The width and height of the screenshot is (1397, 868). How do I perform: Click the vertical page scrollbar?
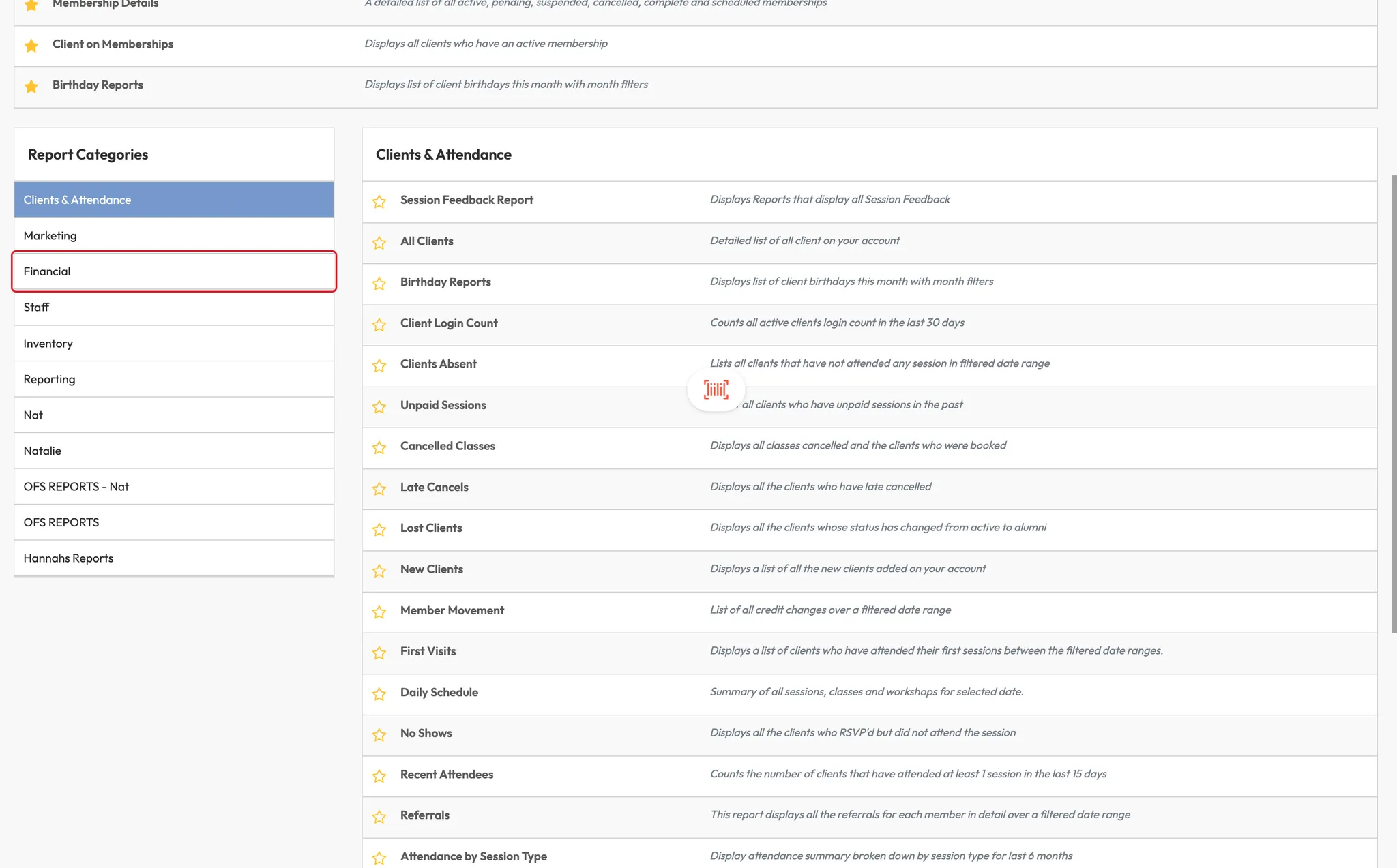1393,404
